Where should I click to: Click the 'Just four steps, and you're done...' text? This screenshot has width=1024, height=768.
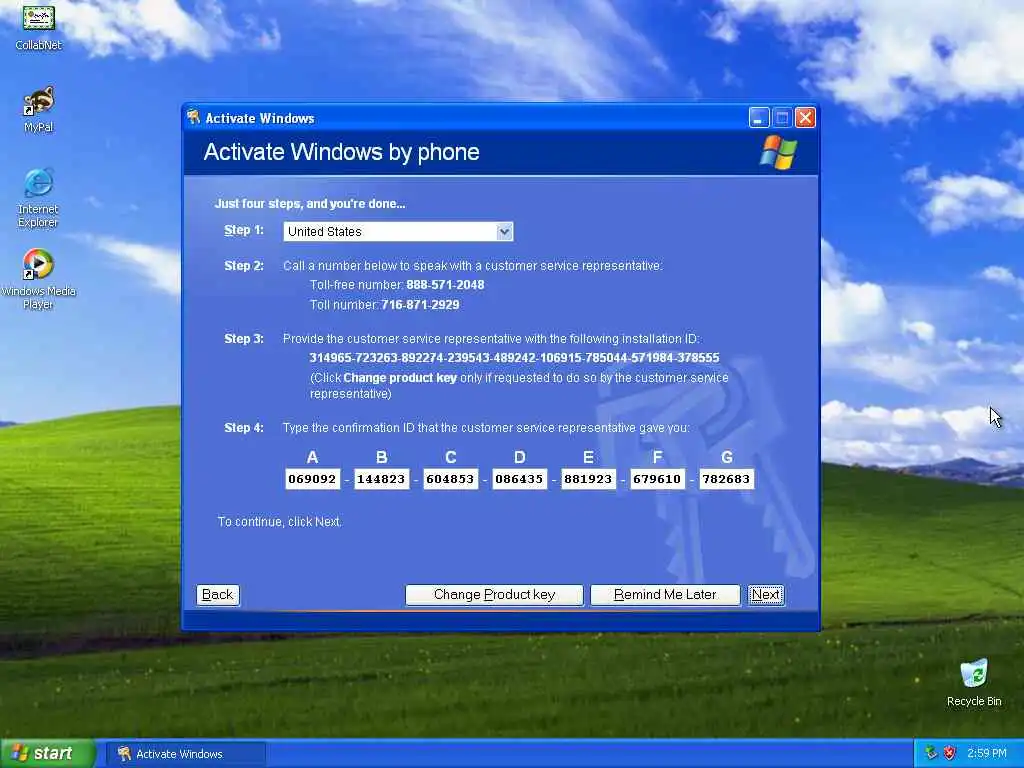tap(310, 204)
